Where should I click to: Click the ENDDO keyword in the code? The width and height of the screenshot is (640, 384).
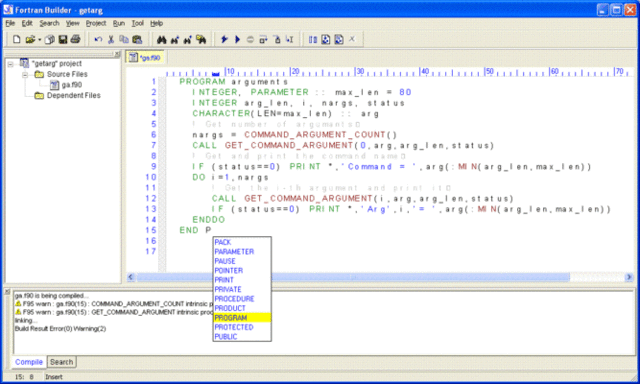[209, 220]
